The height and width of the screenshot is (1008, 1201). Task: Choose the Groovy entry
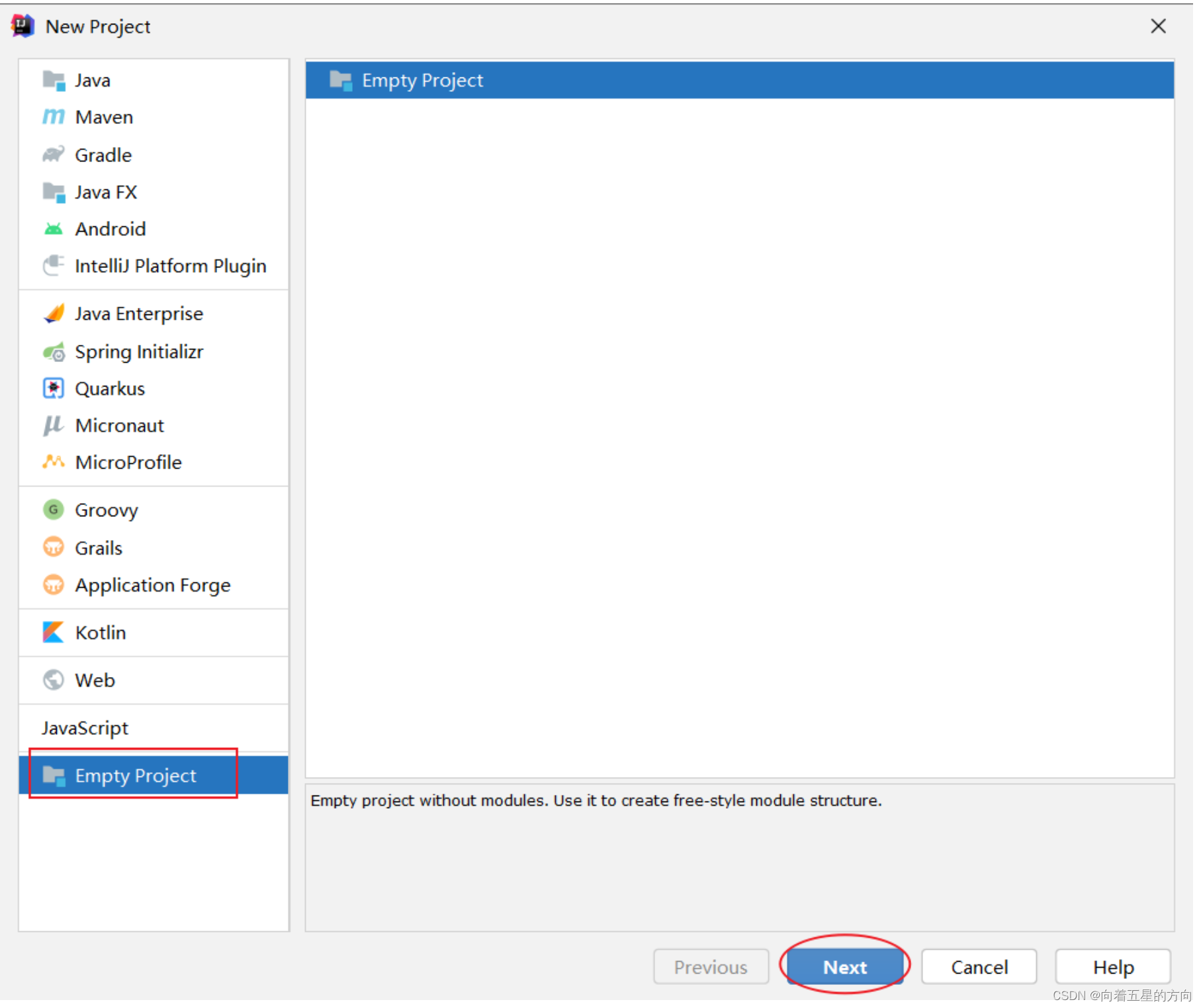click(x=154, y=510)
